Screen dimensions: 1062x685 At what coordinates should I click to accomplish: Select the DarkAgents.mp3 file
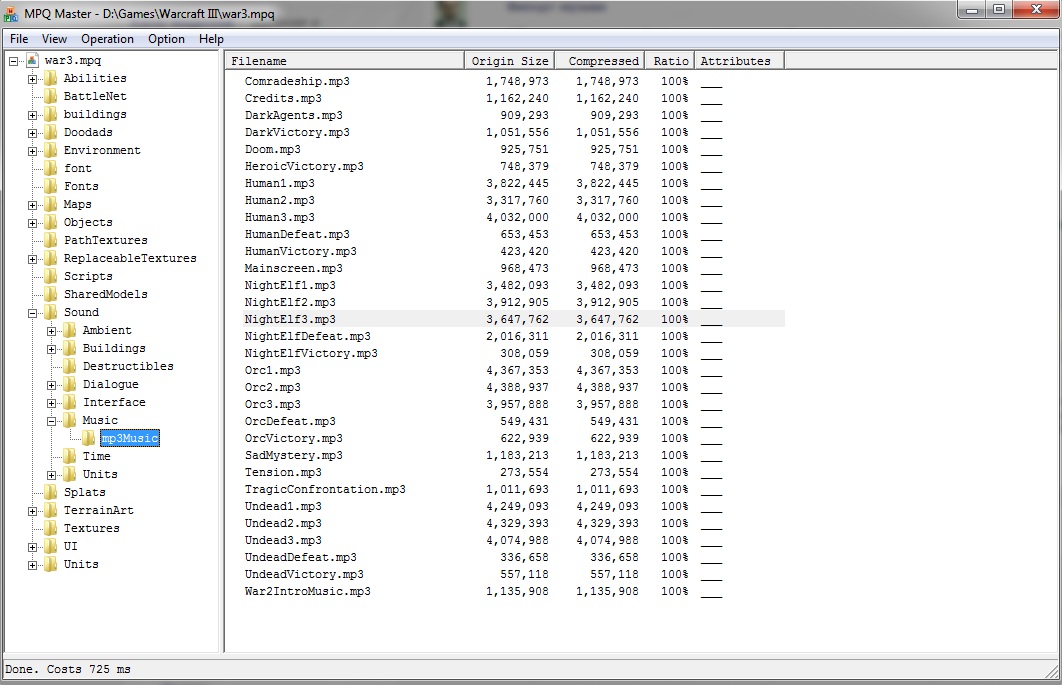(294, 115)
